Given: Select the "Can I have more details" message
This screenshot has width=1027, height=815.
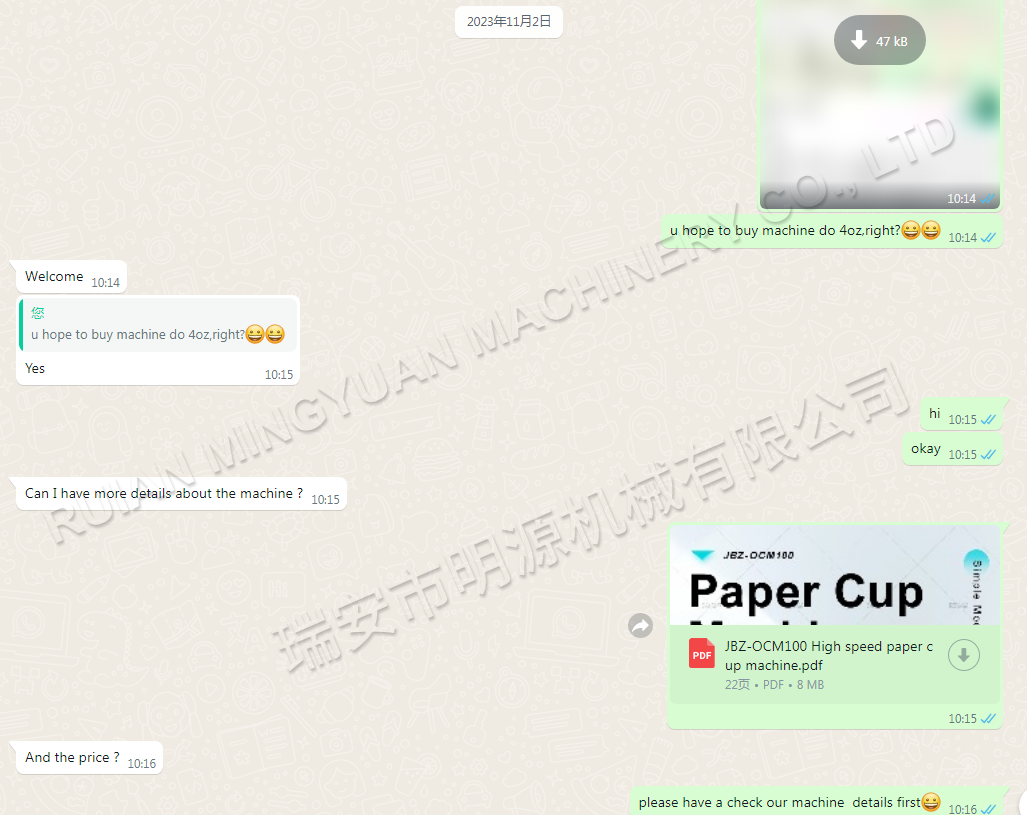Looking at the screenshot, I should [164, 494].
